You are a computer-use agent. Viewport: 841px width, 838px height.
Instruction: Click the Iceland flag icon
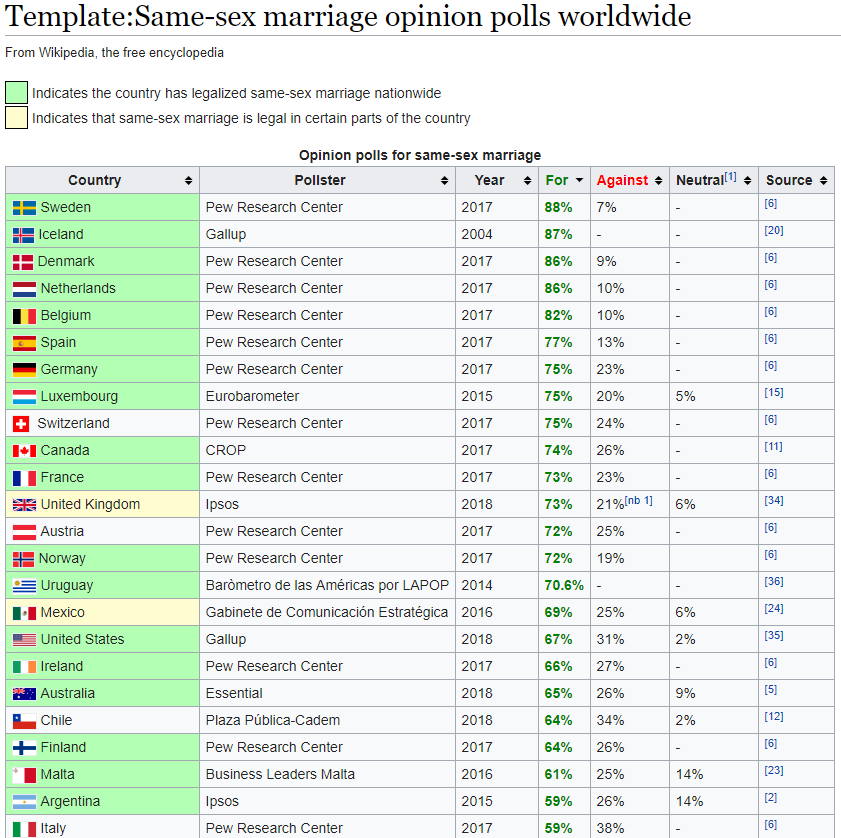click(23, 233)
